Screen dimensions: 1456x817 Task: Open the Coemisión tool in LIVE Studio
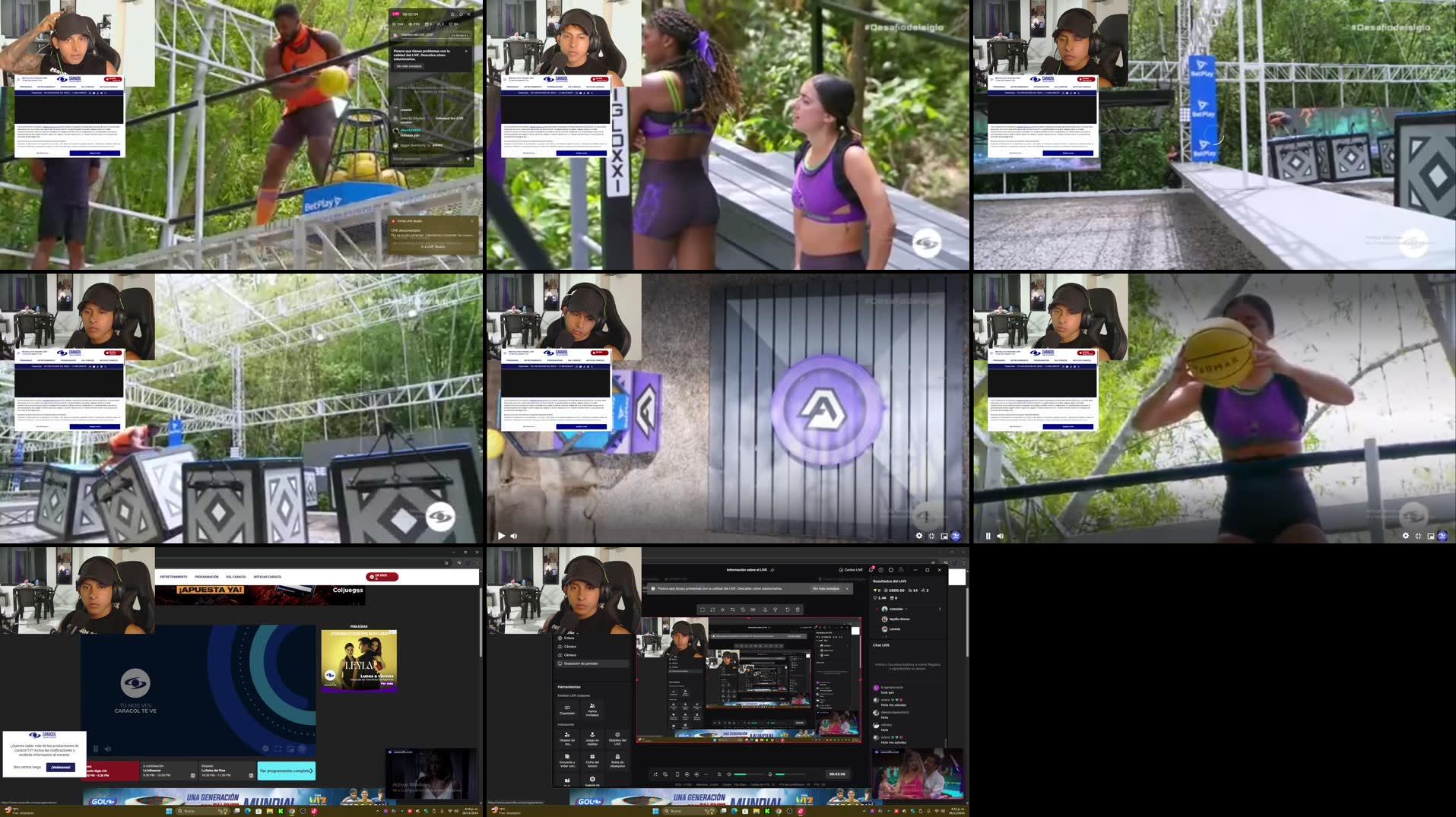567,711
